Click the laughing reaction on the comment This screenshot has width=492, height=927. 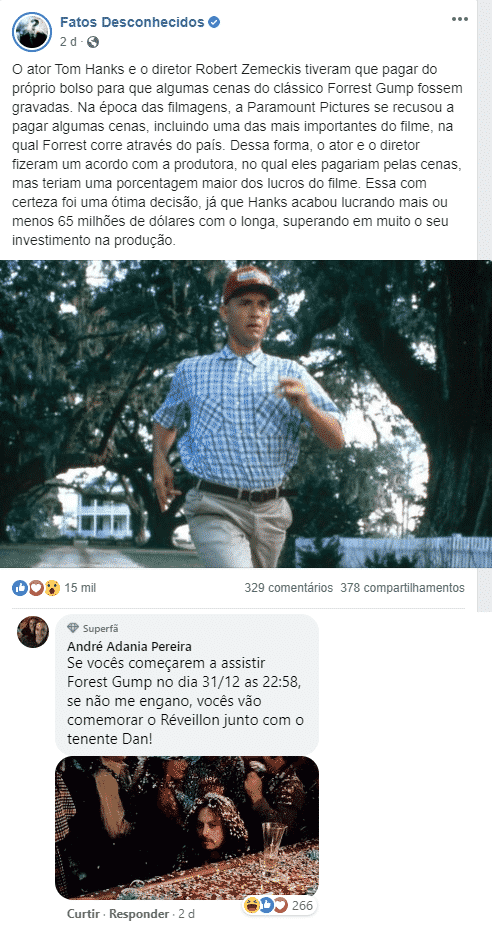point(253,905)
